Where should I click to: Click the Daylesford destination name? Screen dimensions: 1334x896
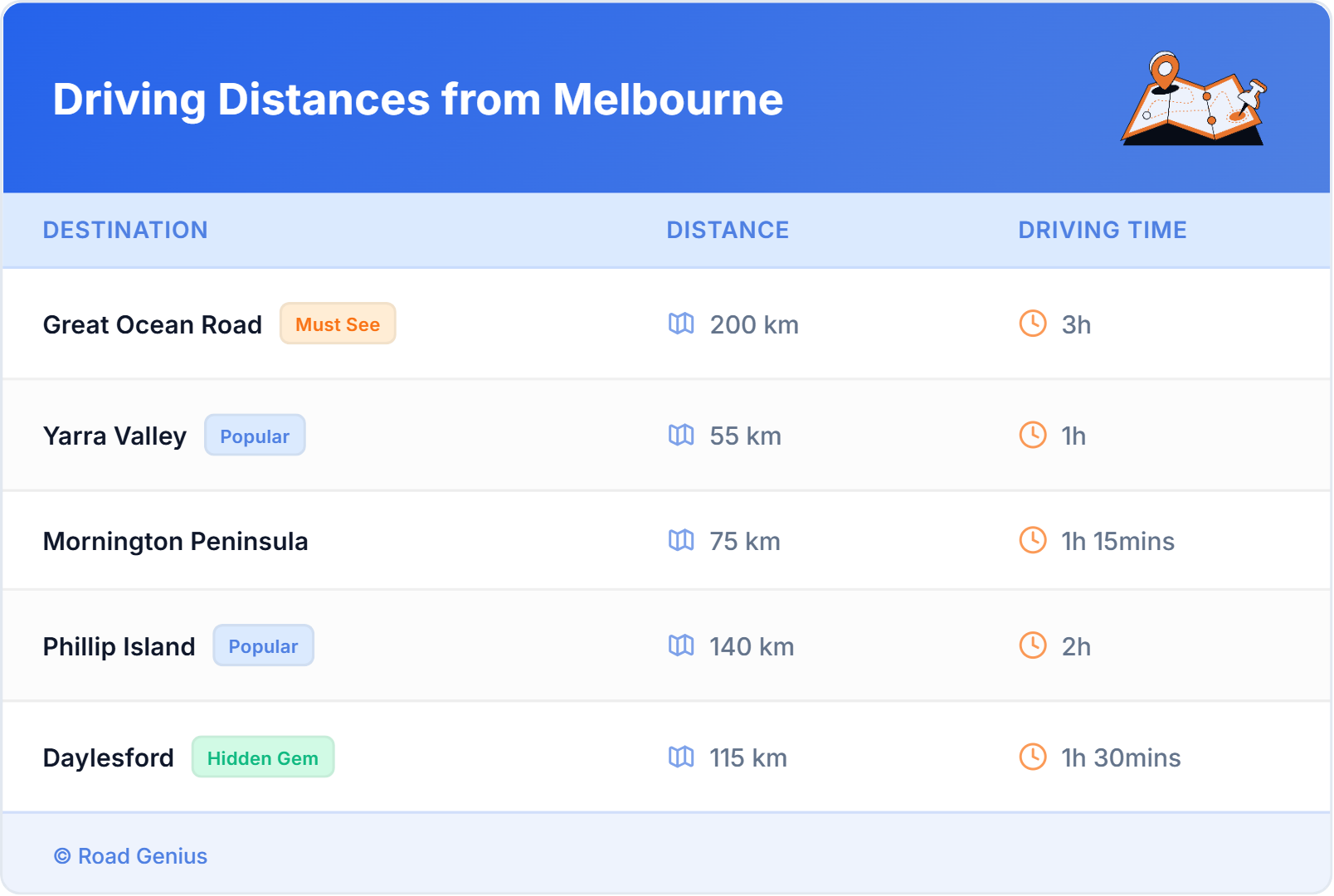click(109, 757)
